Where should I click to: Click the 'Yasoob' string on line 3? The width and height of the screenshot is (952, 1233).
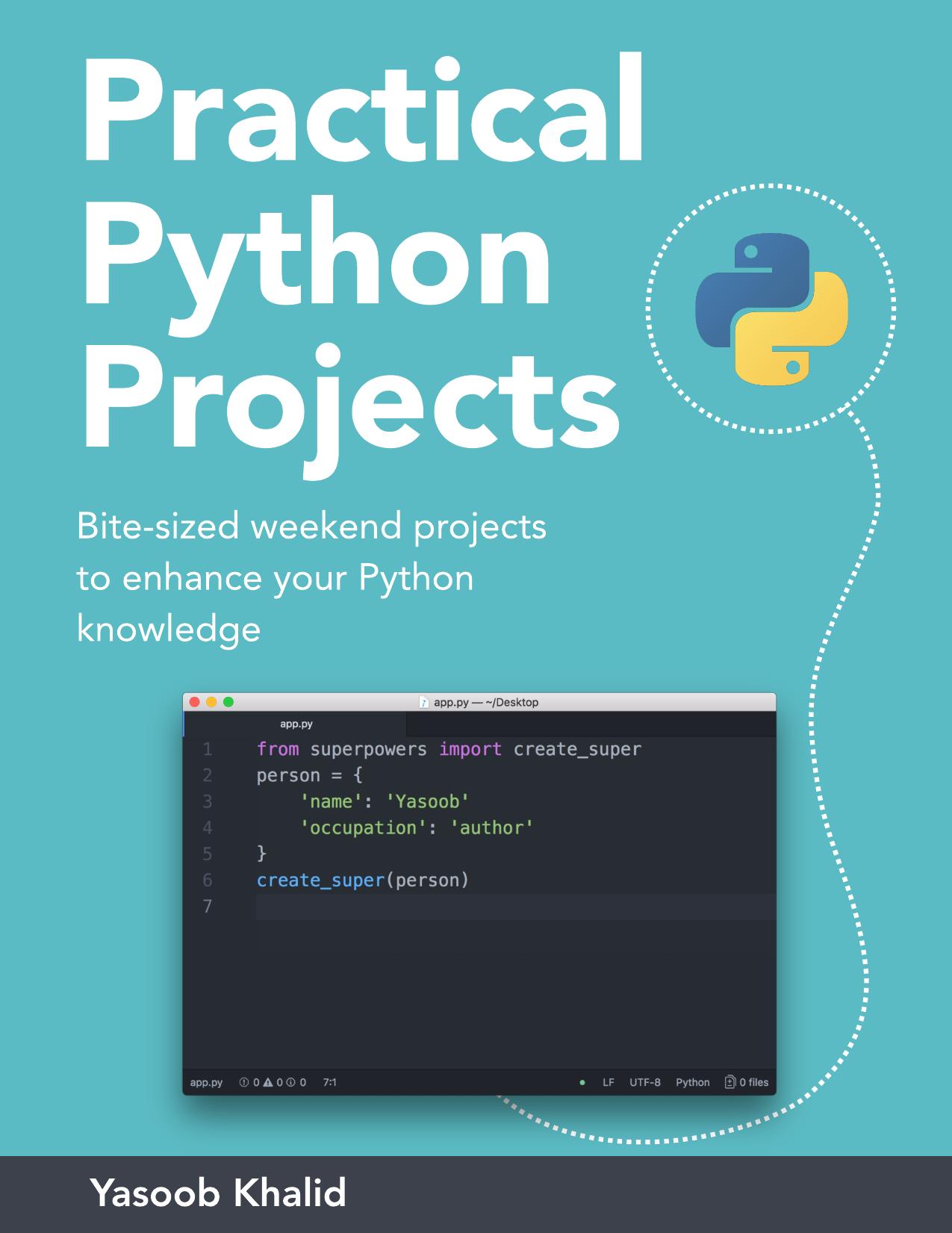click(427, 801)
